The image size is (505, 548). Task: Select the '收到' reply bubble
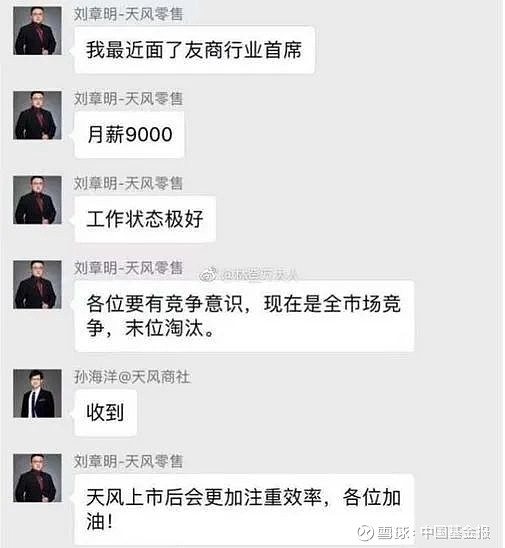106,413
